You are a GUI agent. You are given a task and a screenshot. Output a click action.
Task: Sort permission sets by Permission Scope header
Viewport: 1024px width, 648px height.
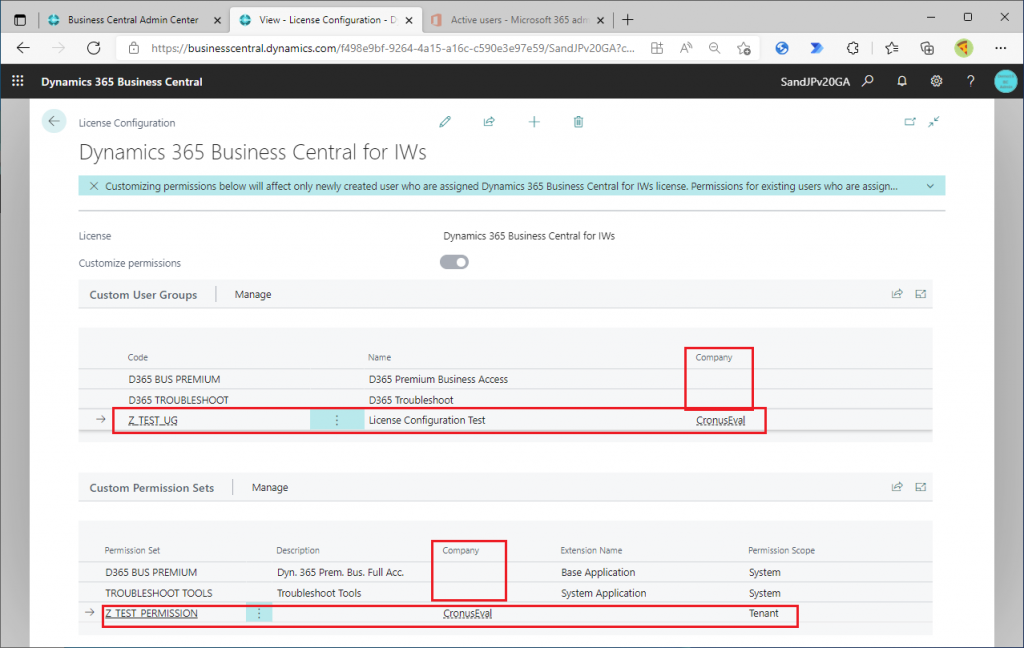tap(782, 551)
